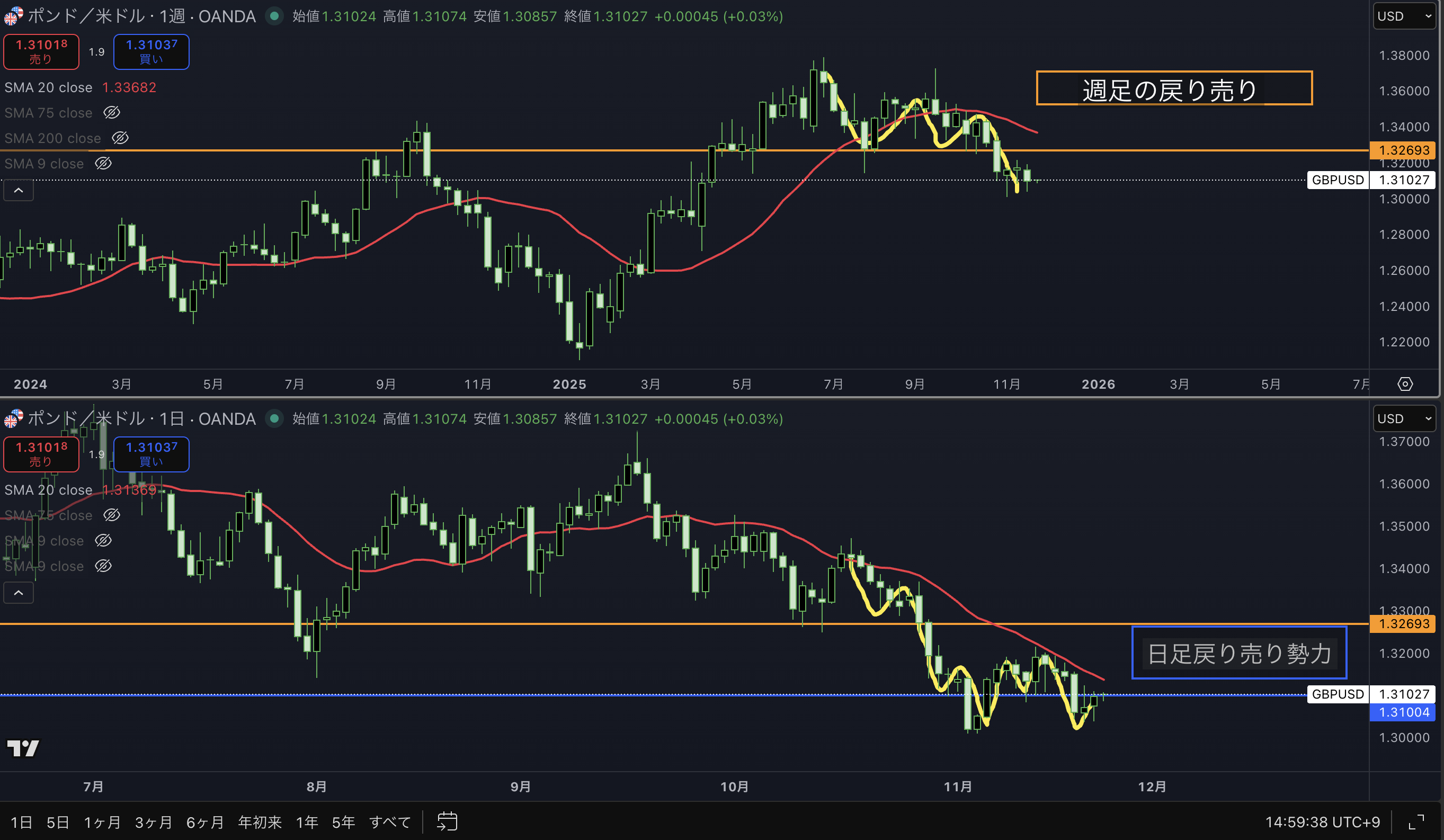Select the 3ヶ月 time range
This screenshot has height=840, width=1444.
[x=153, y=822]
